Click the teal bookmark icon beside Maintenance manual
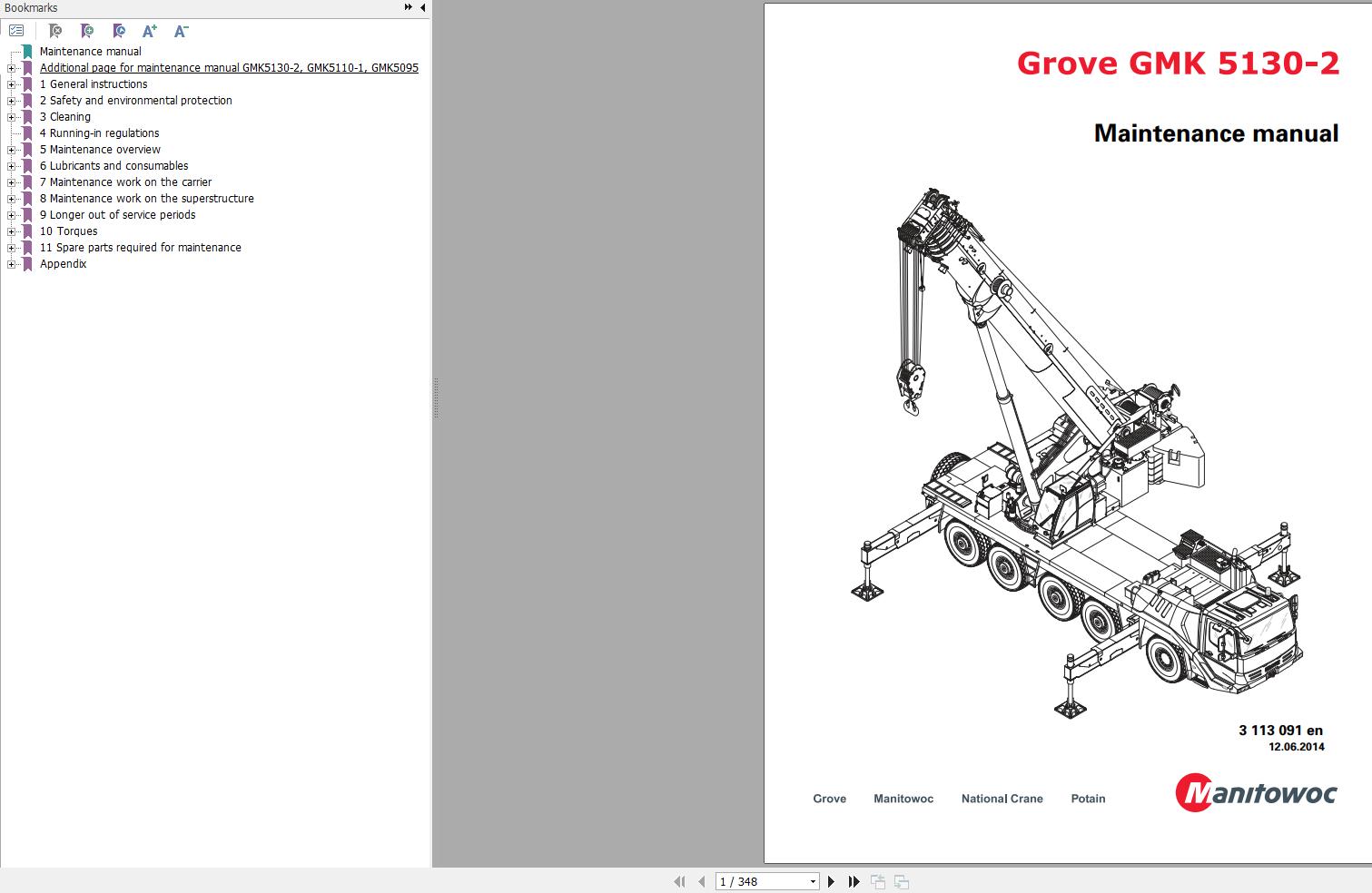 [27, 52]
